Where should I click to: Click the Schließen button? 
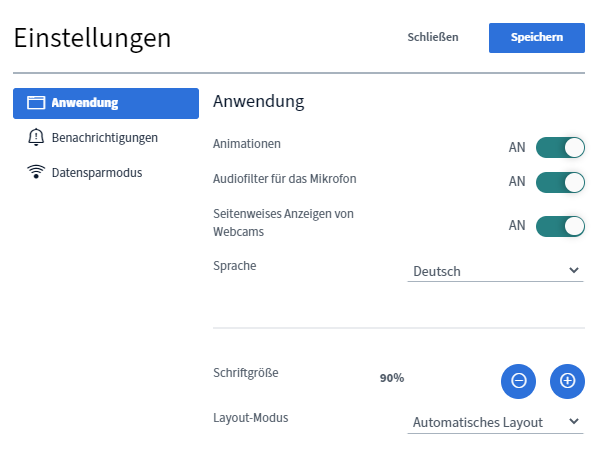tap(433, 38)
